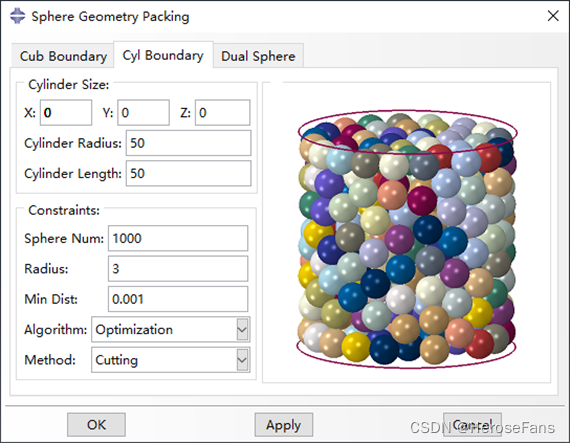Open the Method combo box showing Cutting

pos(170,360)
